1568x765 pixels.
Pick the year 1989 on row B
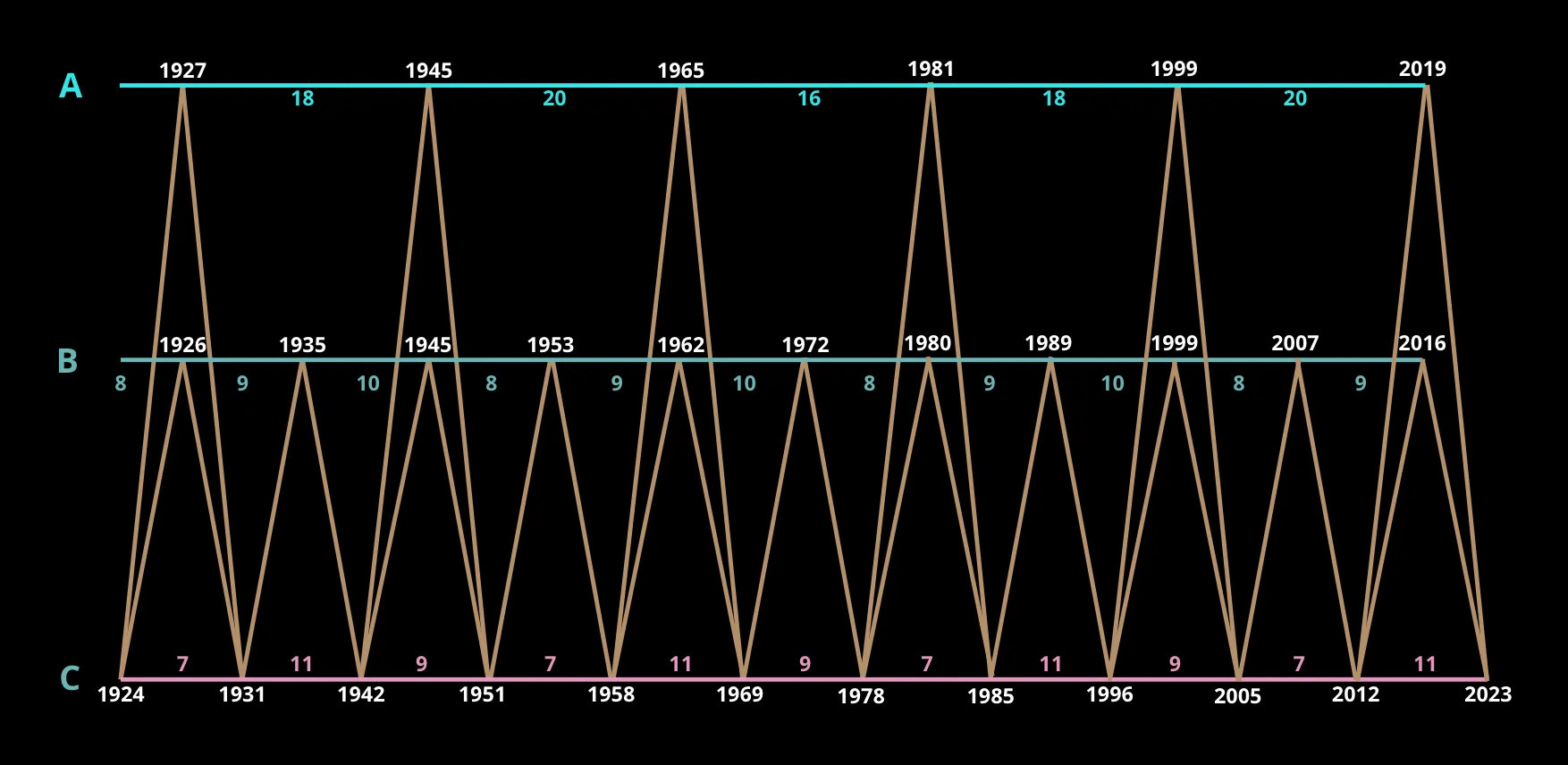tap(1048, 343)
